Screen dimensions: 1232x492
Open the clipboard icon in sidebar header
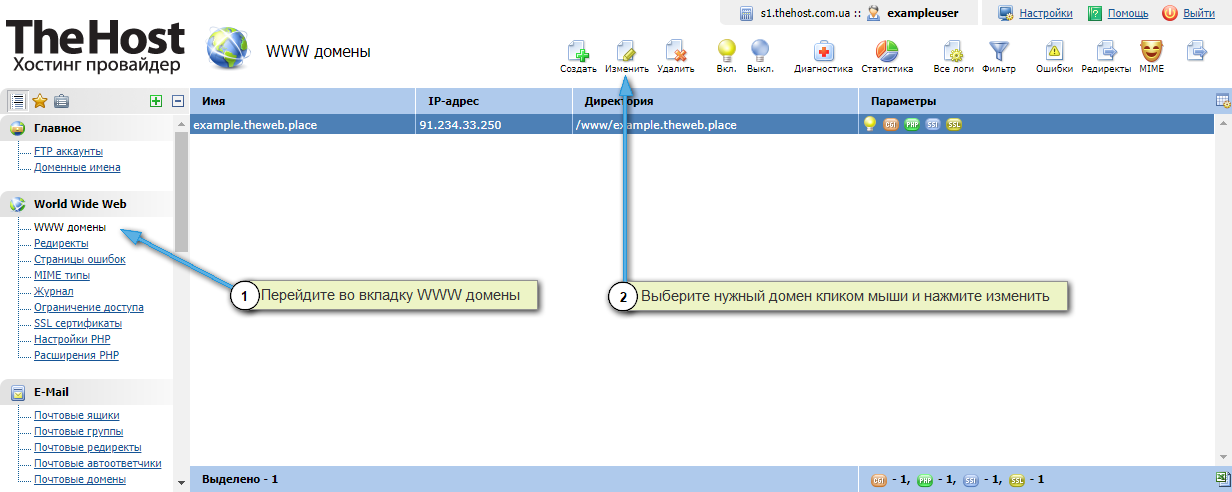point(62,101)
